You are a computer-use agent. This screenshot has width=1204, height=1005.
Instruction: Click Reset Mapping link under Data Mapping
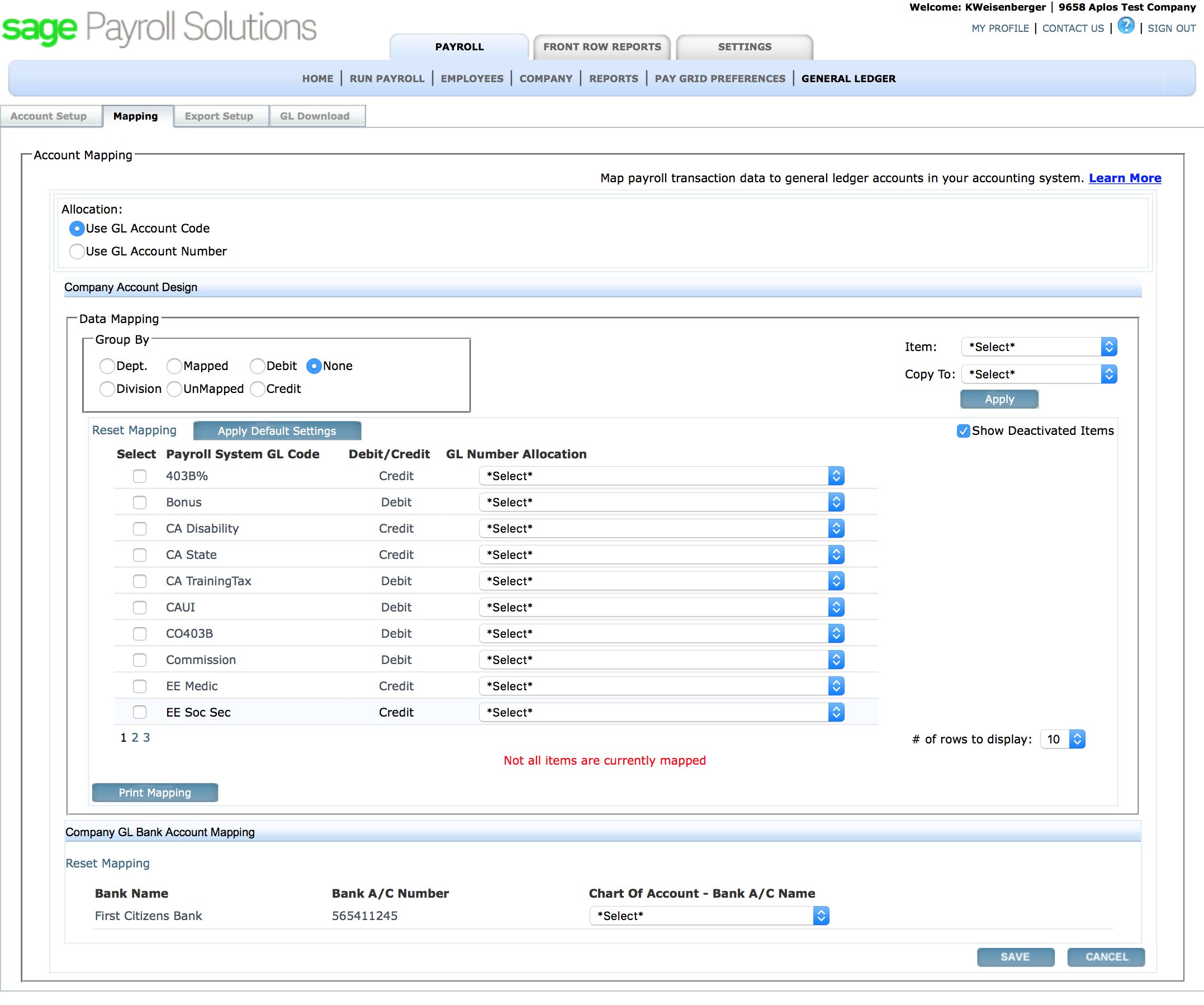(x=134, y=430)
